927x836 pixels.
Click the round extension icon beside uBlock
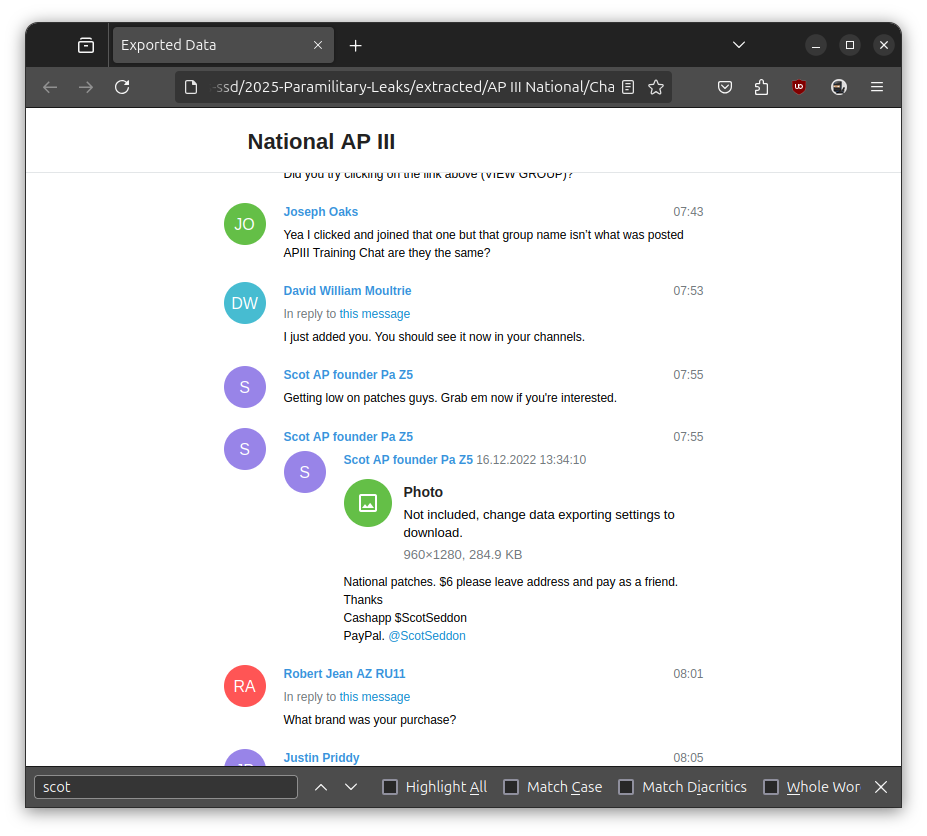(839, 88)
